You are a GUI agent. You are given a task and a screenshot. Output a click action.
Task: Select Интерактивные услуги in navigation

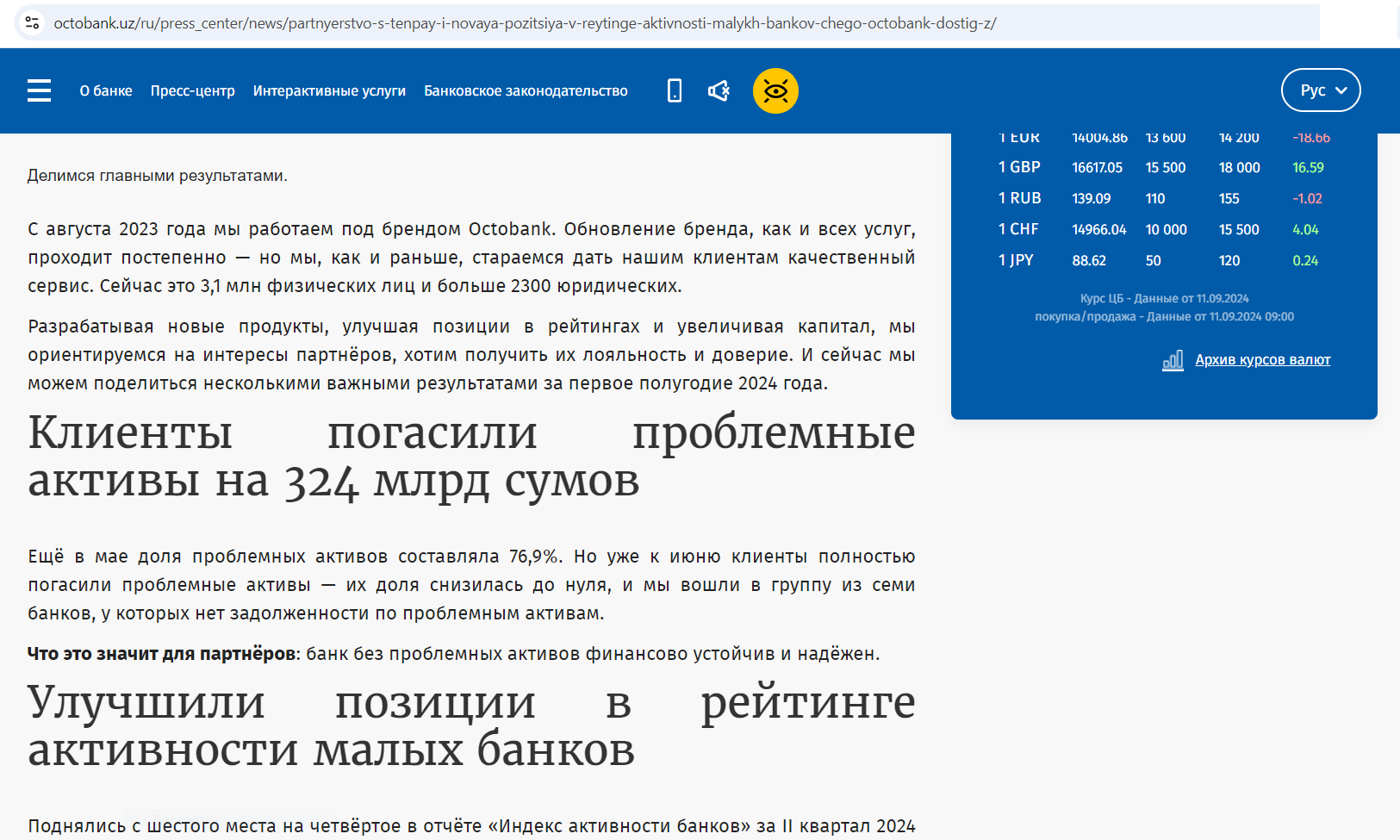(x=329, y=90)
